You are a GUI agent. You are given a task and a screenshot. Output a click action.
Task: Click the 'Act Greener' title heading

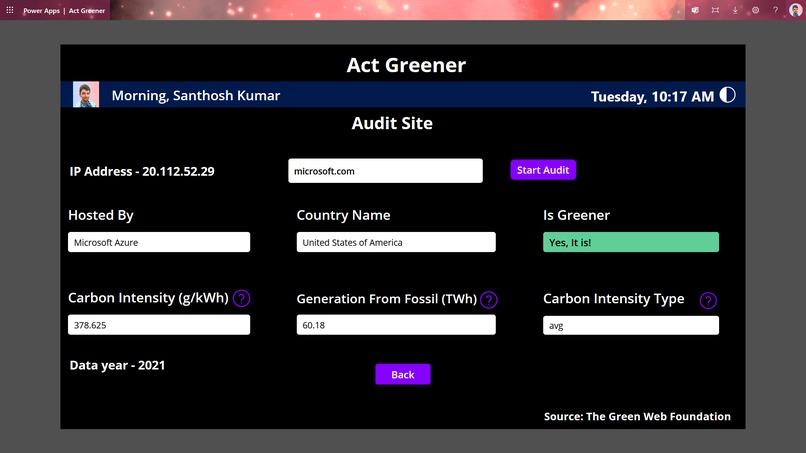(406, 65)
